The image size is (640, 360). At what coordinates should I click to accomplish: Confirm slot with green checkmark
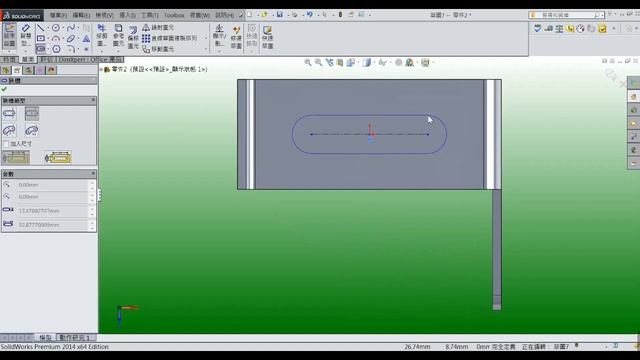[x=4, y=89]
